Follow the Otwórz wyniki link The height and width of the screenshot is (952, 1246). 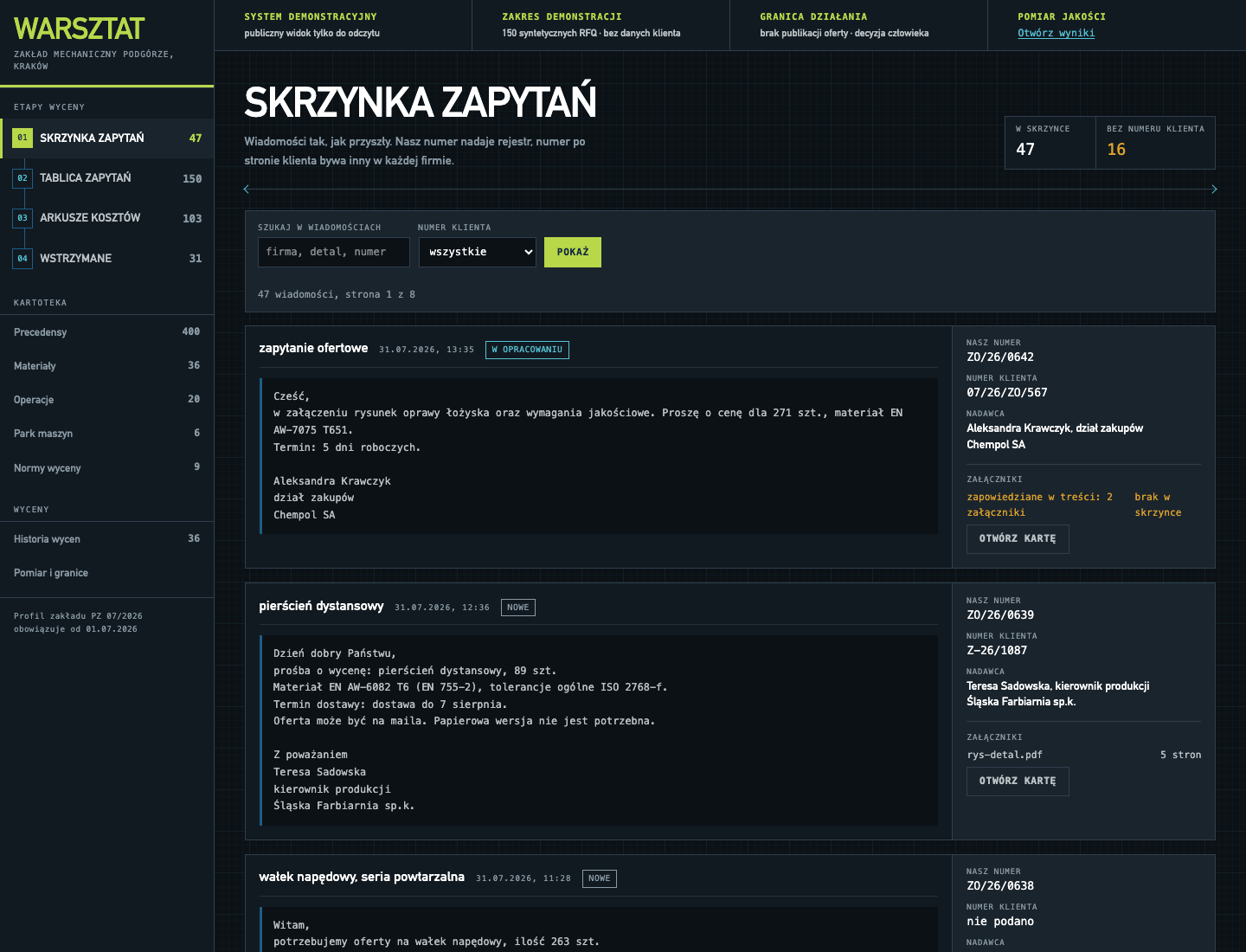coord(1056,33)
